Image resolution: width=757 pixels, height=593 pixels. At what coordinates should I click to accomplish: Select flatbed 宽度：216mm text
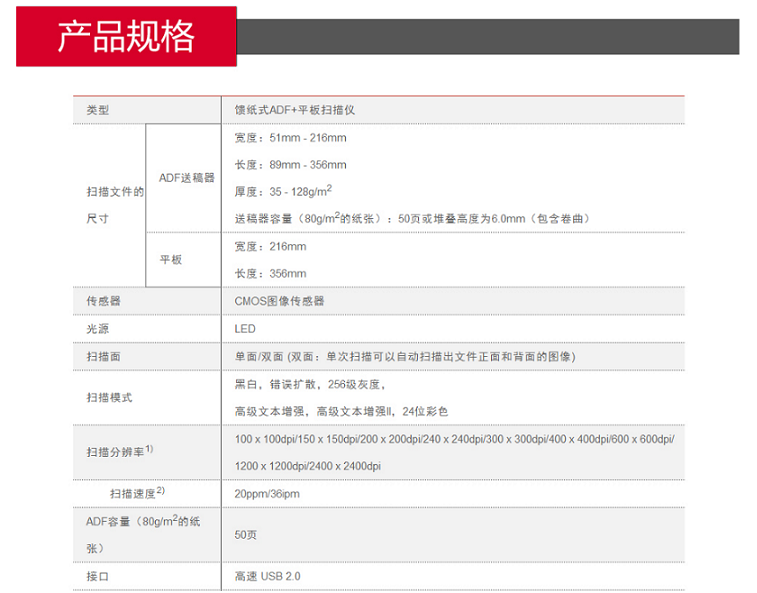tap(270, 247)
